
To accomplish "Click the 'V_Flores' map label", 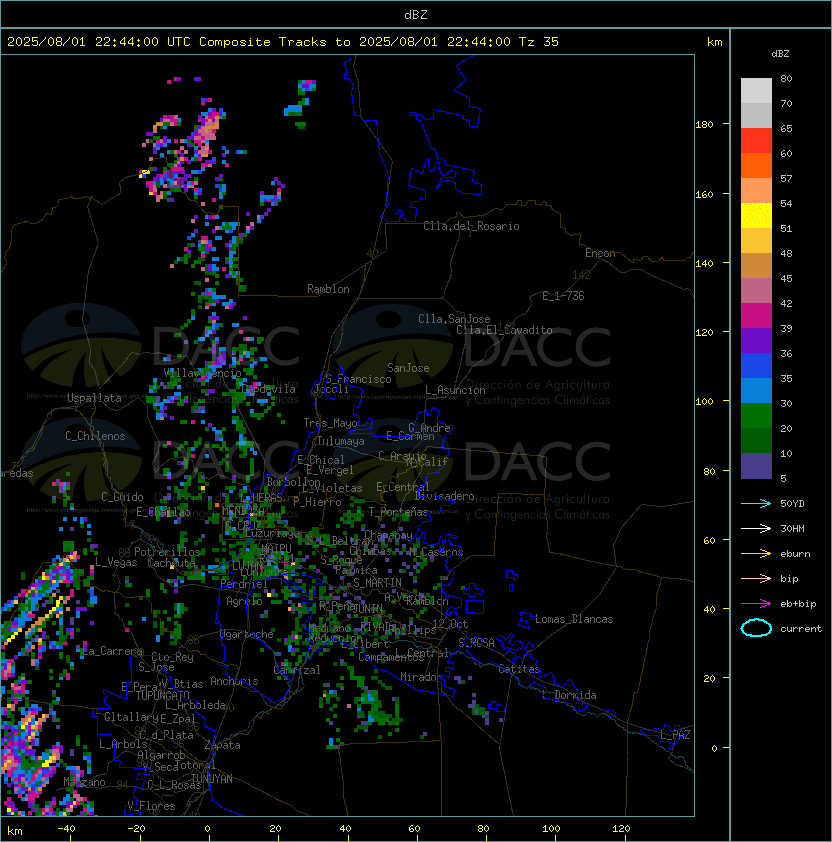I will tap(151, 807).
